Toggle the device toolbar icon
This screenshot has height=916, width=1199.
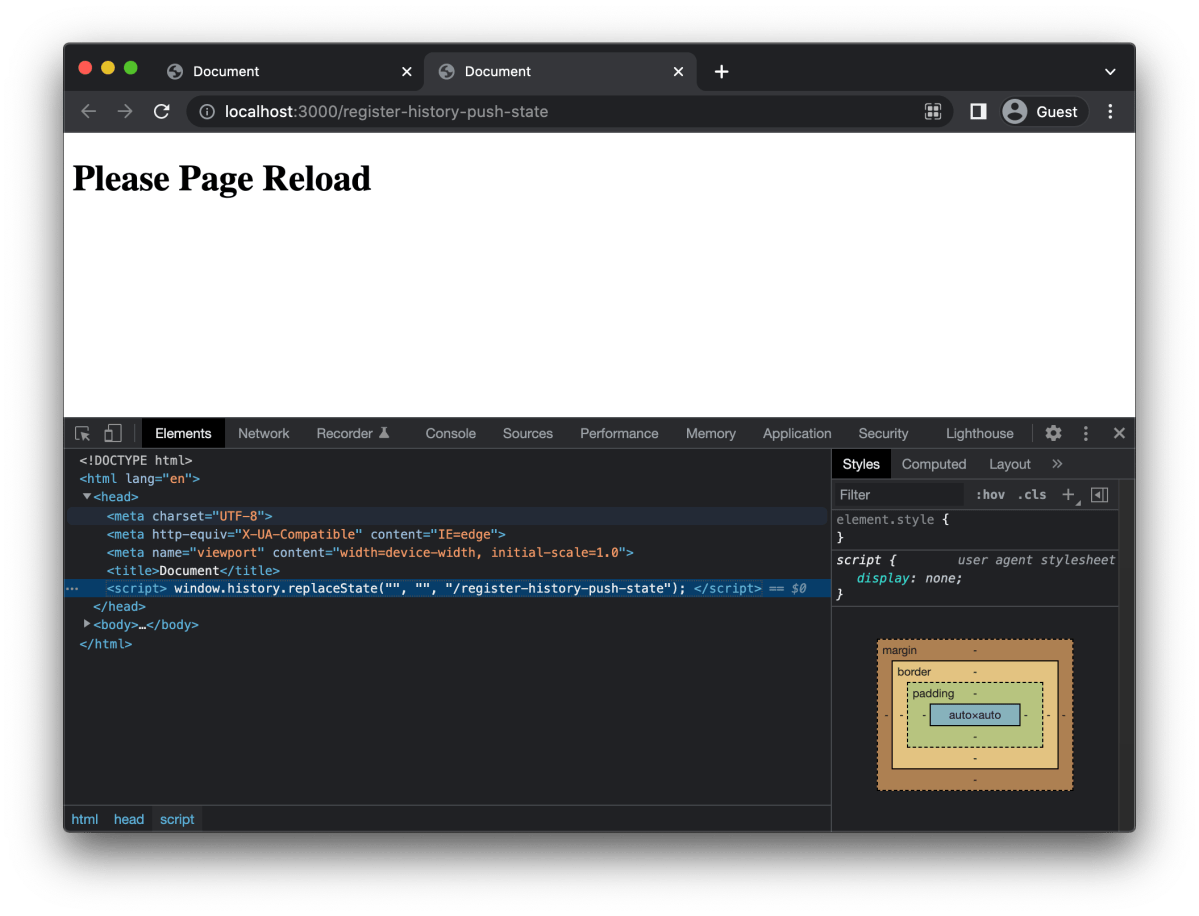point(112,434)
